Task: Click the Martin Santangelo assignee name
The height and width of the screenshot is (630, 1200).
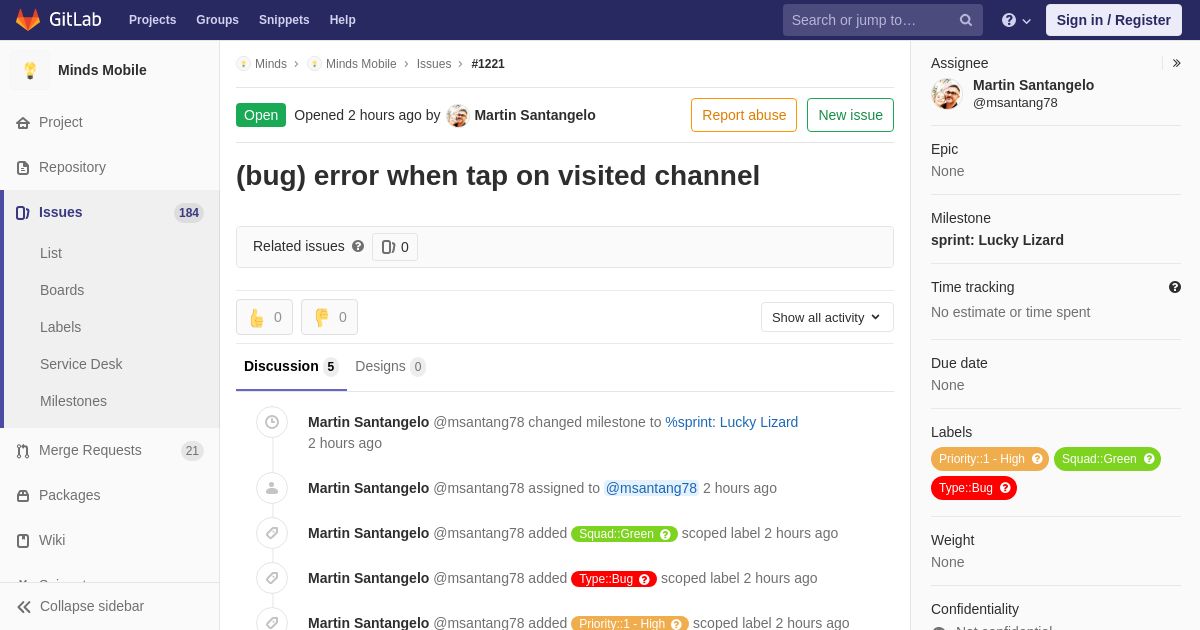Action: point(1033,85)
